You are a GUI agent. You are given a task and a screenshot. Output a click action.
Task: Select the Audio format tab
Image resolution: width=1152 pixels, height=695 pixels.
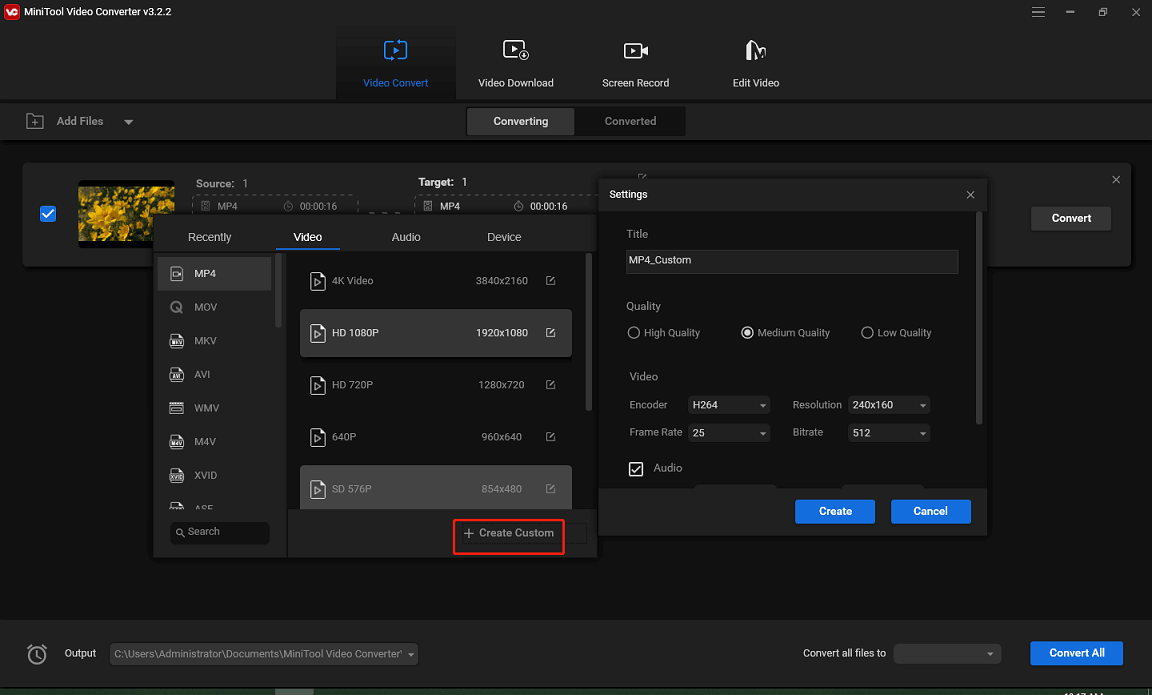tap(406, 237)
